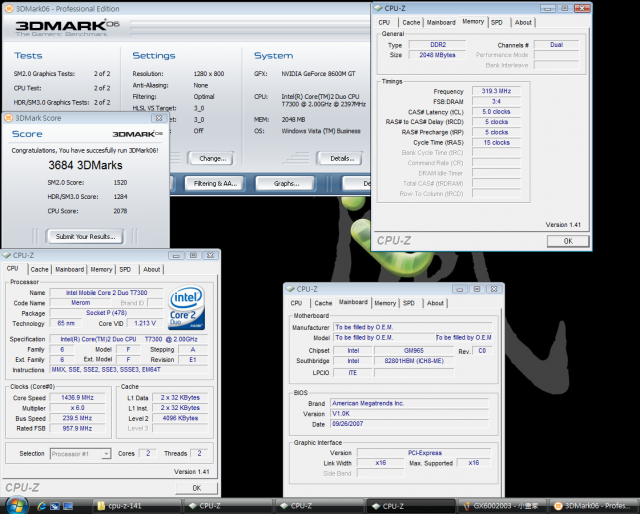Screen dimensions: 640x514
Task: Switch to CPU tab in Memory window
Action: point(384,22)
